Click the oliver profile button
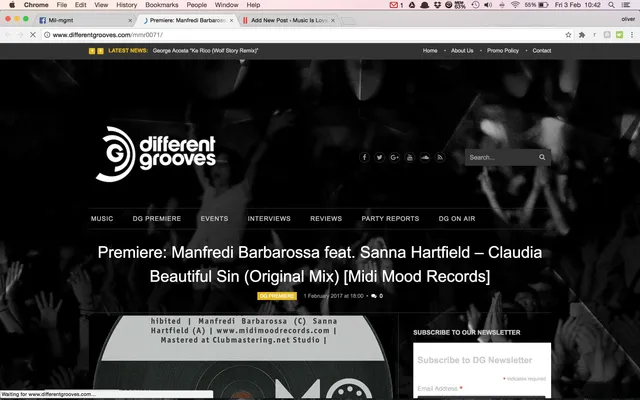The width and height of the screenshot is (640, 400). click(628, 19)
